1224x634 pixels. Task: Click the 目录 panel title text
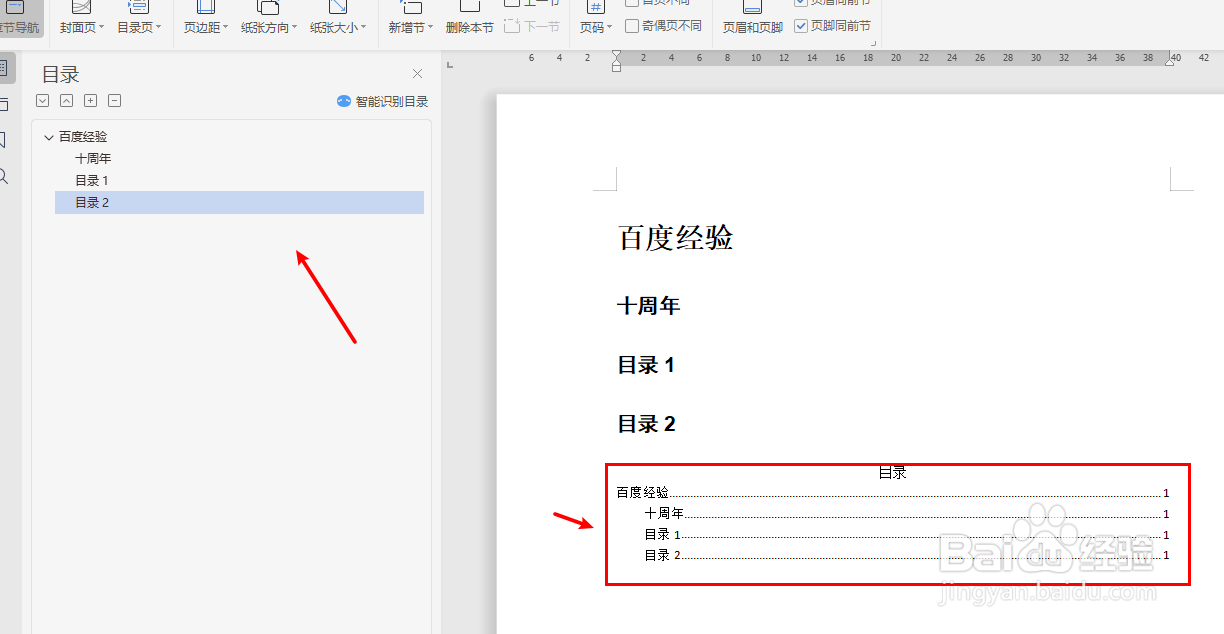pos(61,74)
